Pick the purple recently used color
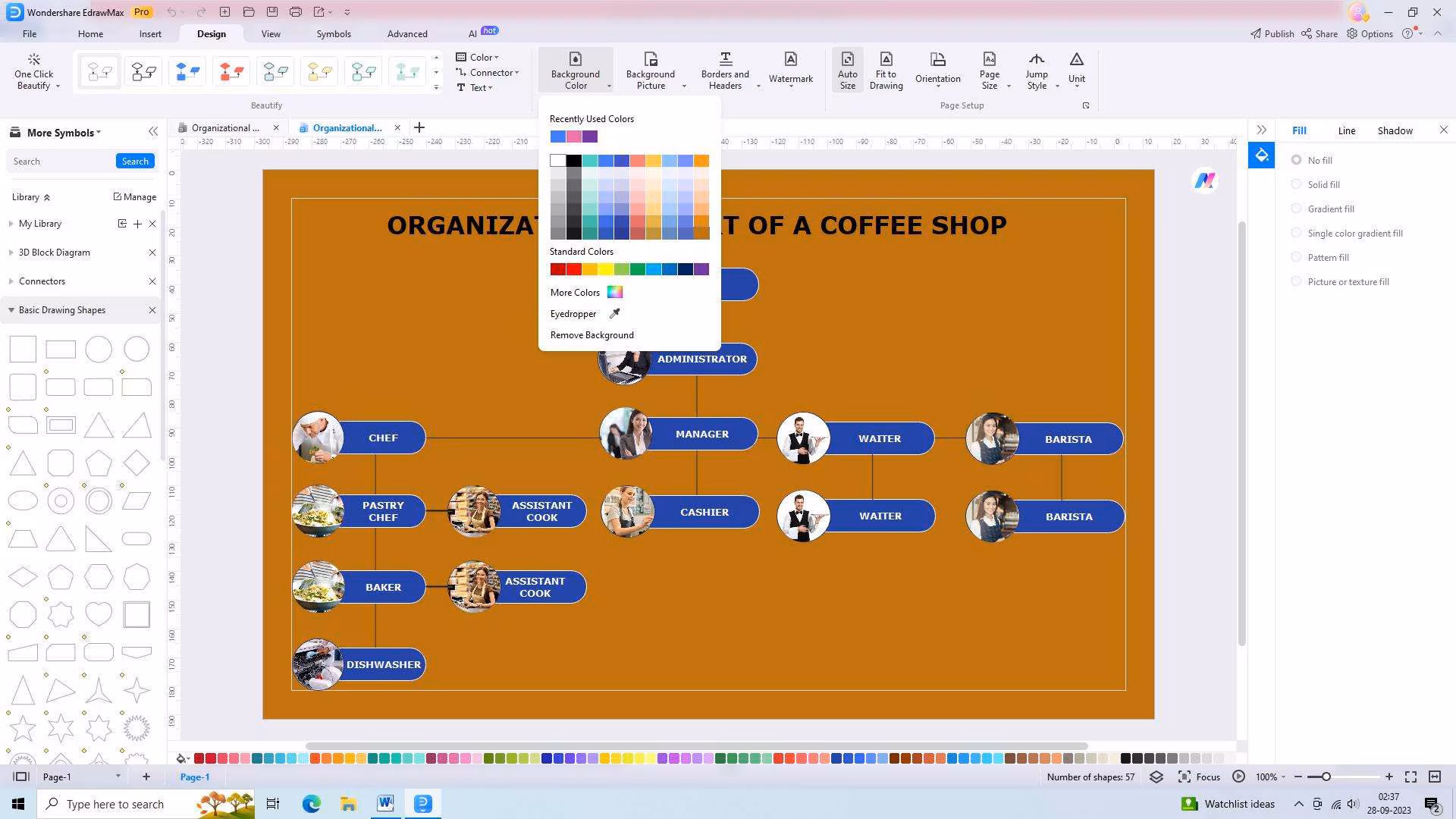 590,136
